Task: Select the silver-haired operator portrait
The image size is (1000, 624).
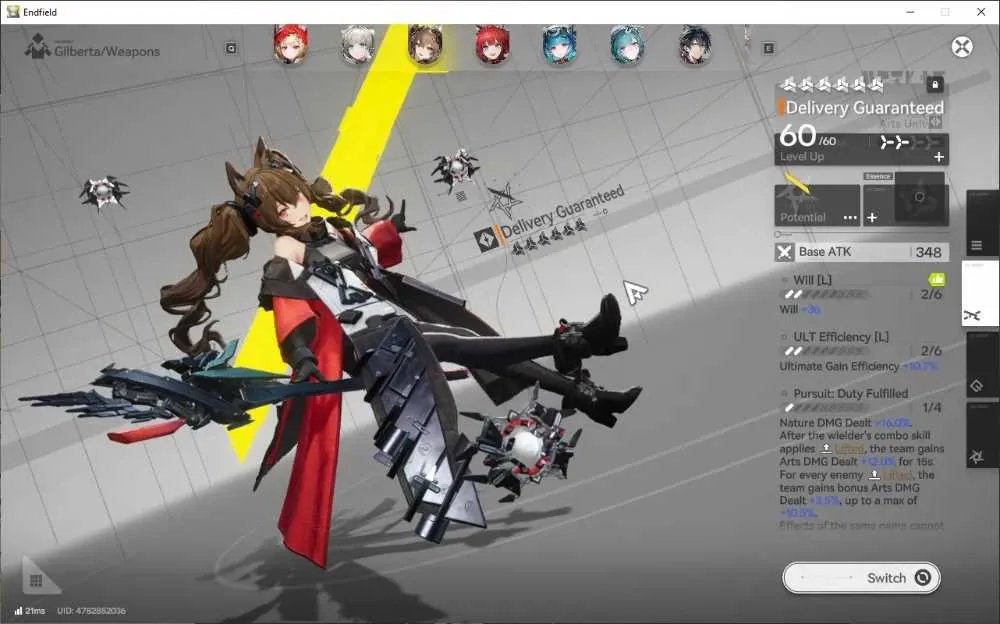Action: pyautogui.click(x=357, y=45)
